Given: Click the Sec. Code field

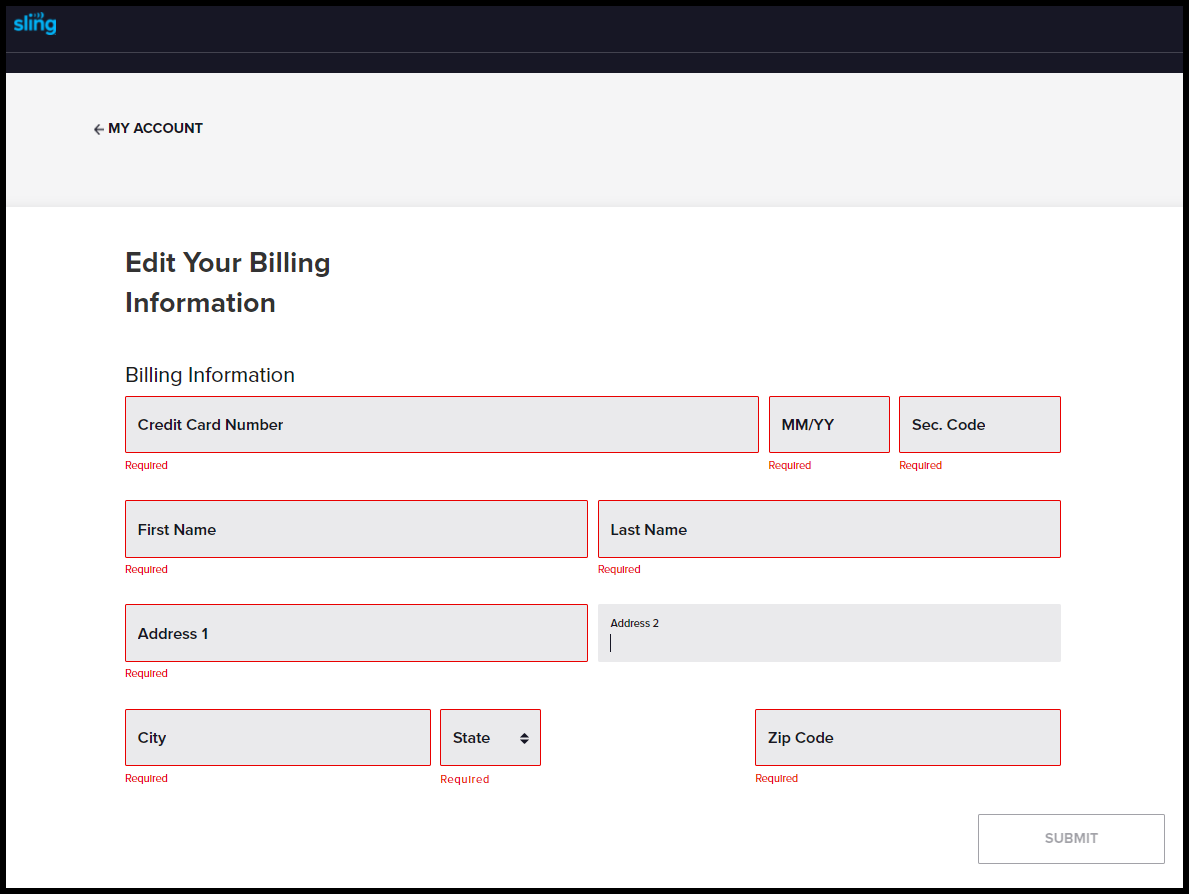Looking at the screenshot, I should [978, 424].
